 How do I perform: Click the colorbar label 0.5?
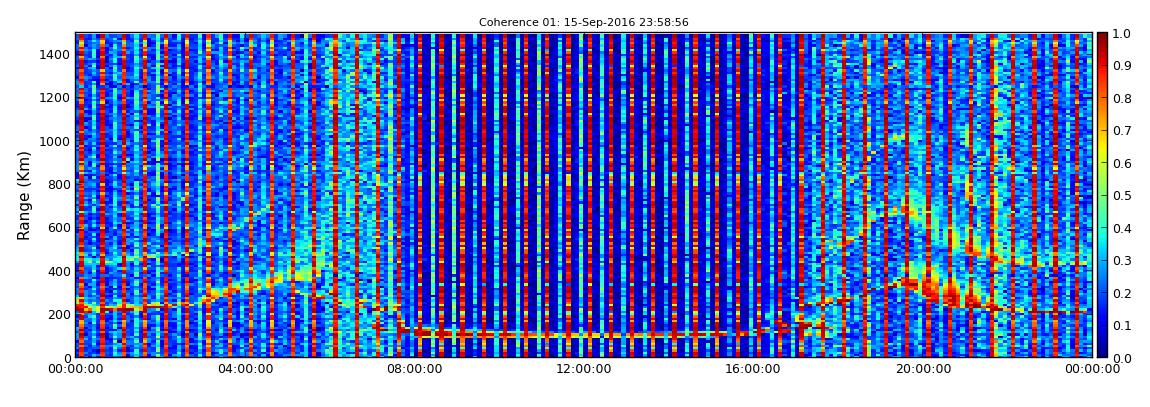click(x=1122, y=195)
